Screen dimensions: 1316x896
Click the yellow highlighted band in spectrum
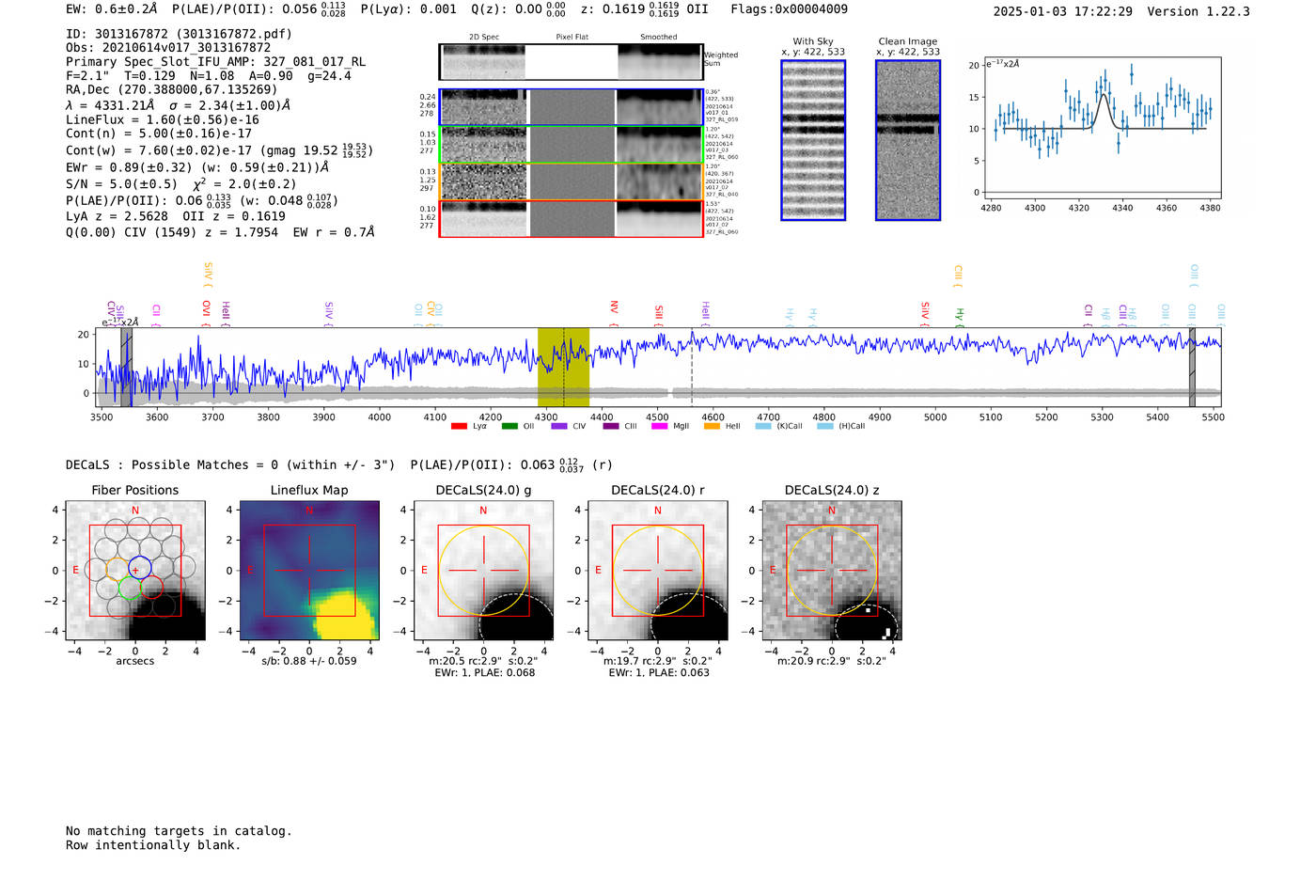(x=563, y=367)
